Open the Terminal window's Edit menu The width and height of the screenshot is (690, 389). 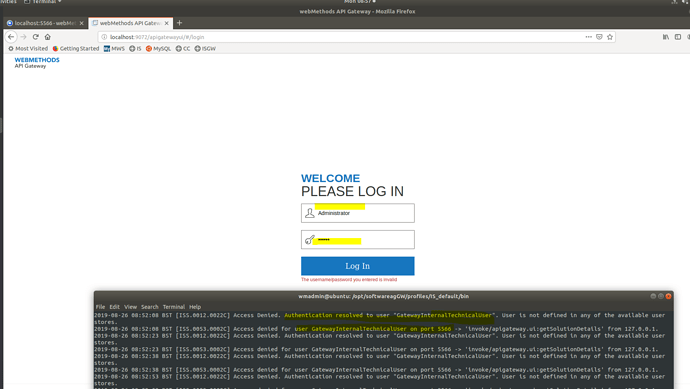(114, 307)
